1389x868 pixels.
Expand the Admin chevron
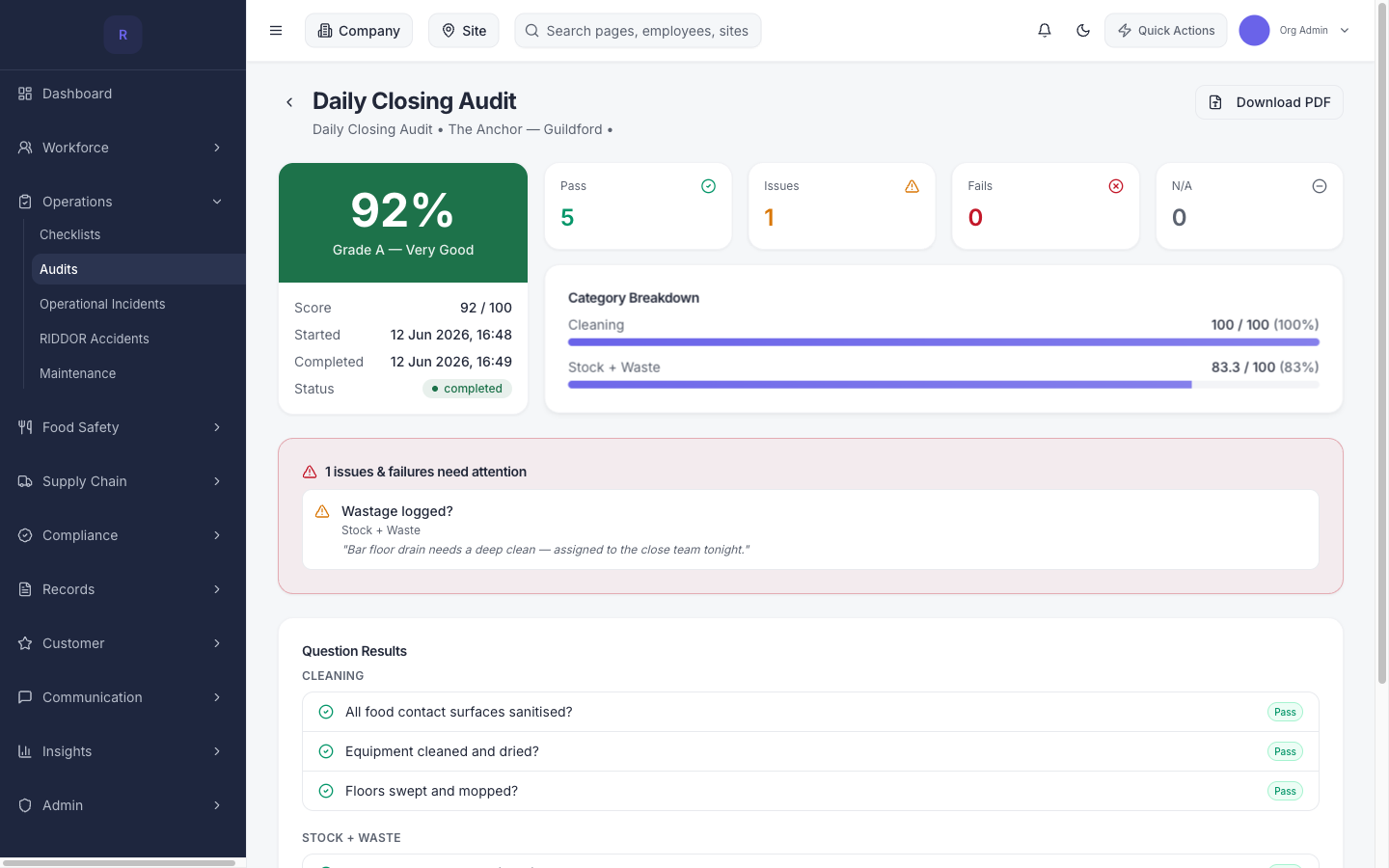[x=217, y=805]
